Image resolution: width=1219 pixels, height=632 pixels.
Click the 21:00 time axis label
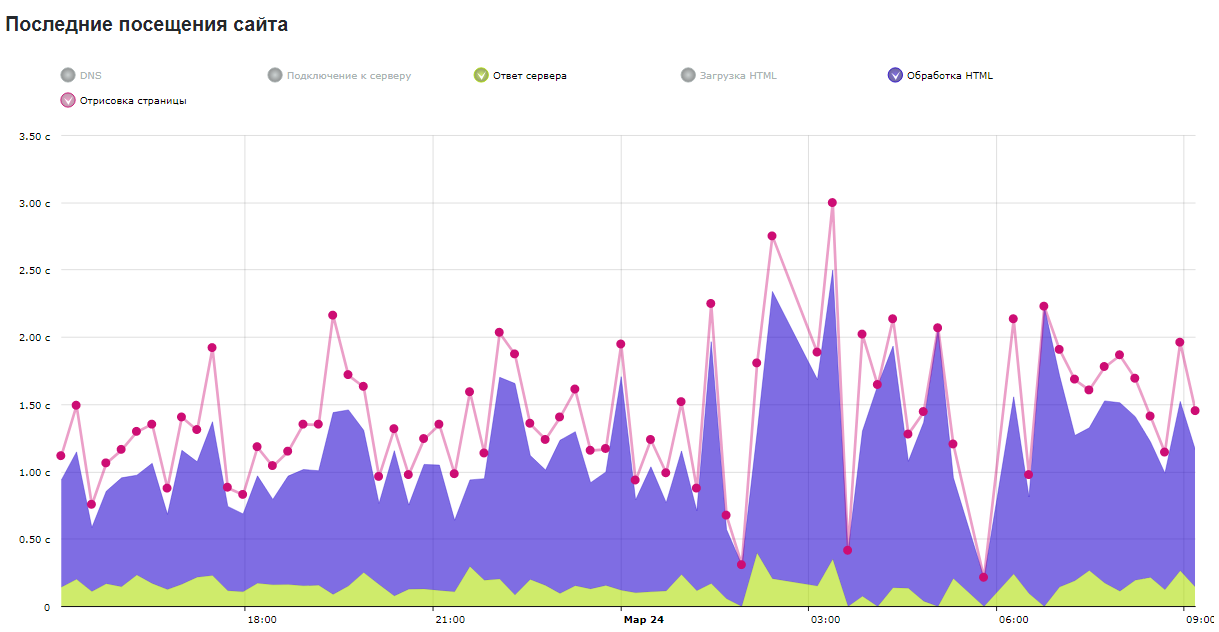(x=450, y=620)
